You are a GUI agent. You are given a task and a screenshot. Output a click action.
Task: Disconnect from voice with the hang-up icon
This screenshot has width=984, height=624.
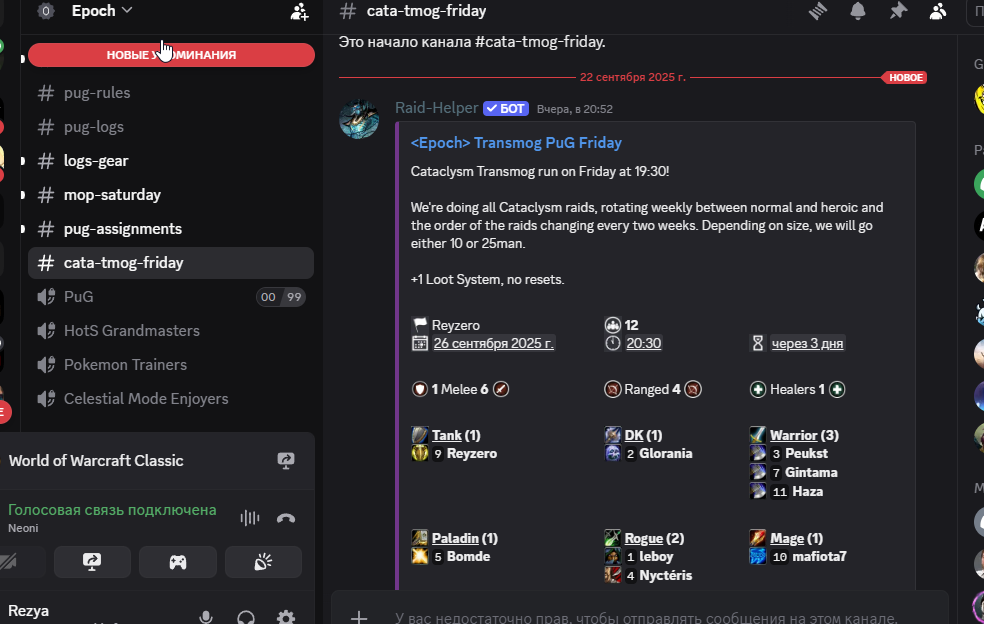coord(286,518)
